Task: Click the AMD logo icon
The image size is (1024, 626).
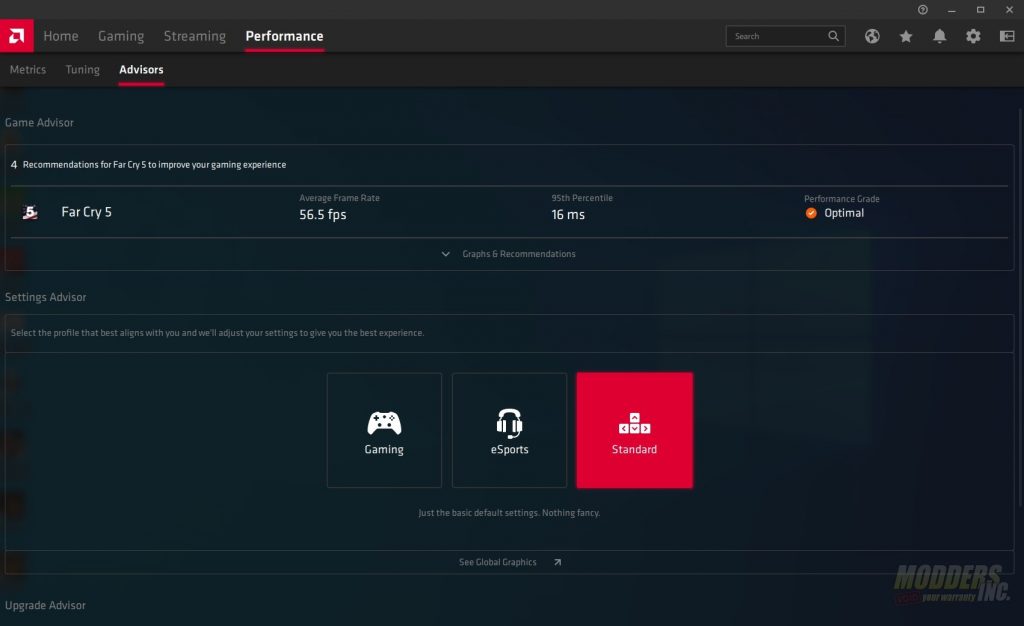Action: pyautogui.click(x=16, y=36)
